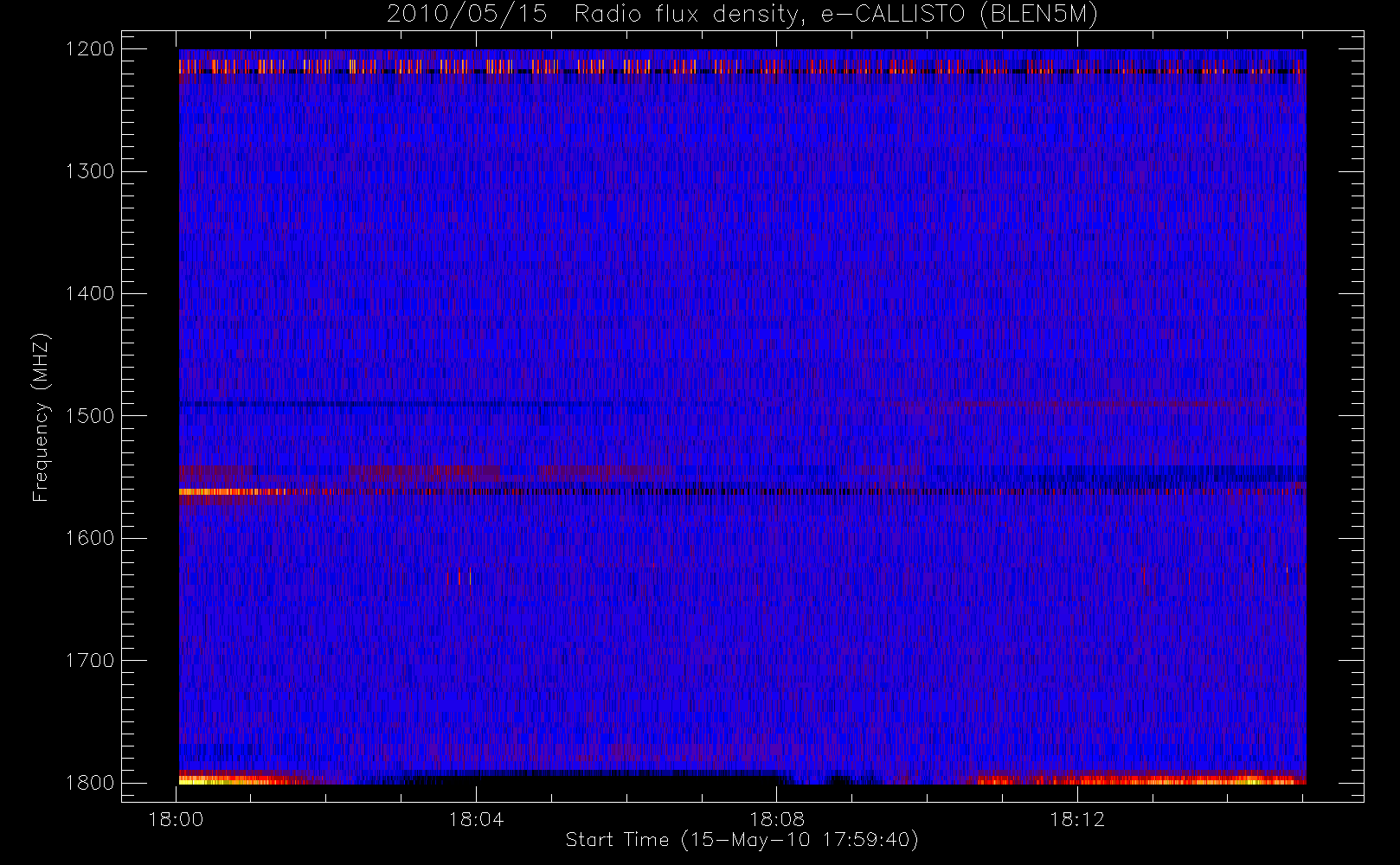
Task: Click the 1700 frequency tick label
Action: coord(91,661)
